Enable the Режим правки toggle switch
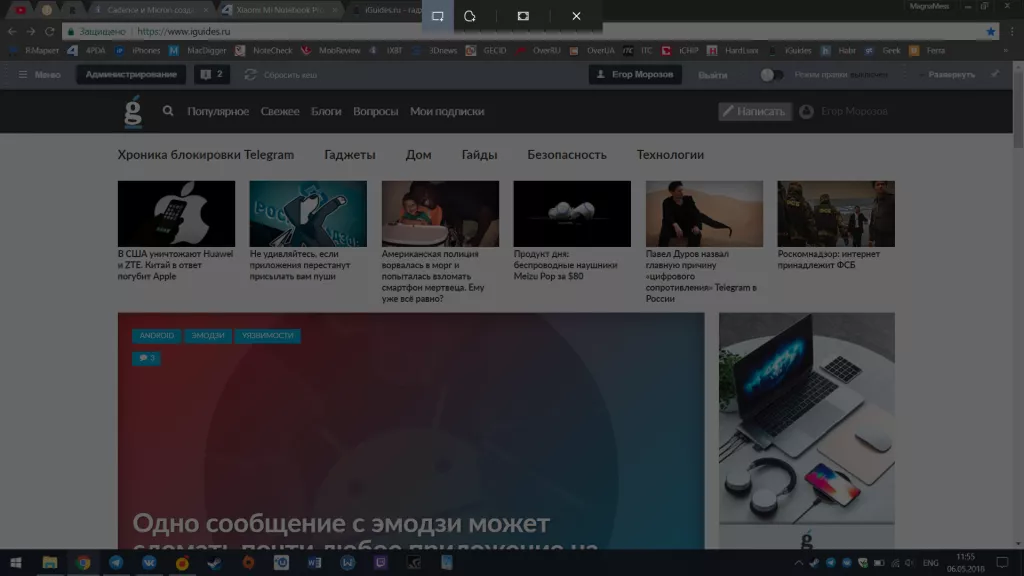 click(x=772, y=74)
